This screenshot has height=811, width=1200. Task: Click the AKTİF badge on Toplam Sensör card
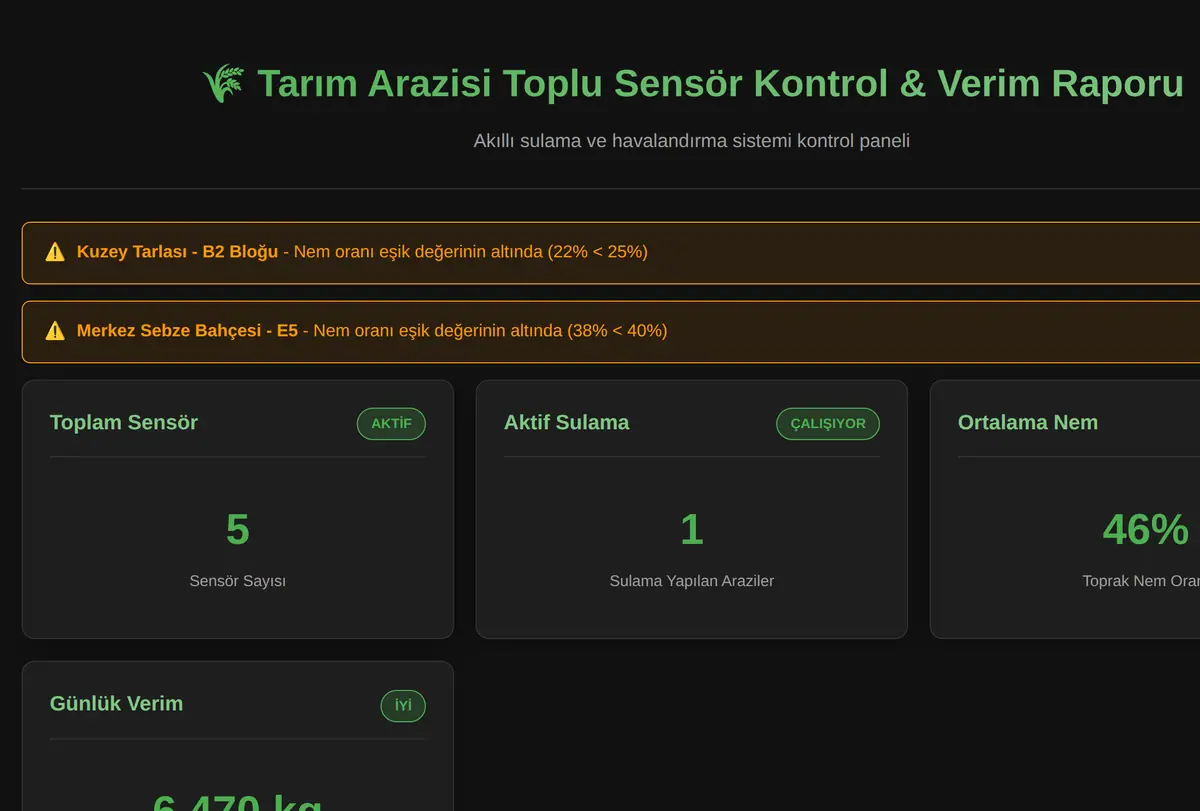[x=391, y=424]
